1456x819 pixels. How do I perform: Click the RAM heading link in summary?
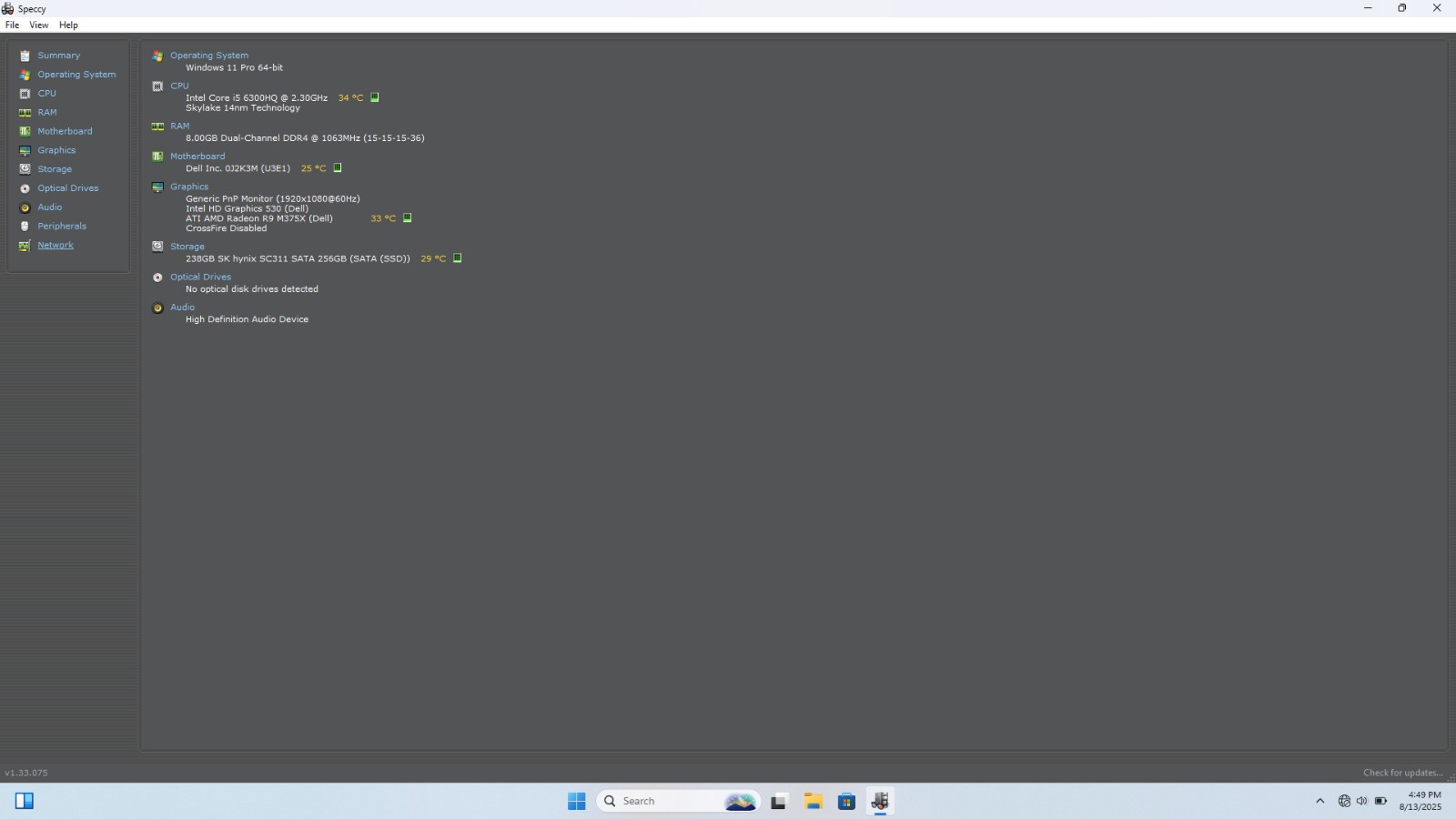click(180, 126)
